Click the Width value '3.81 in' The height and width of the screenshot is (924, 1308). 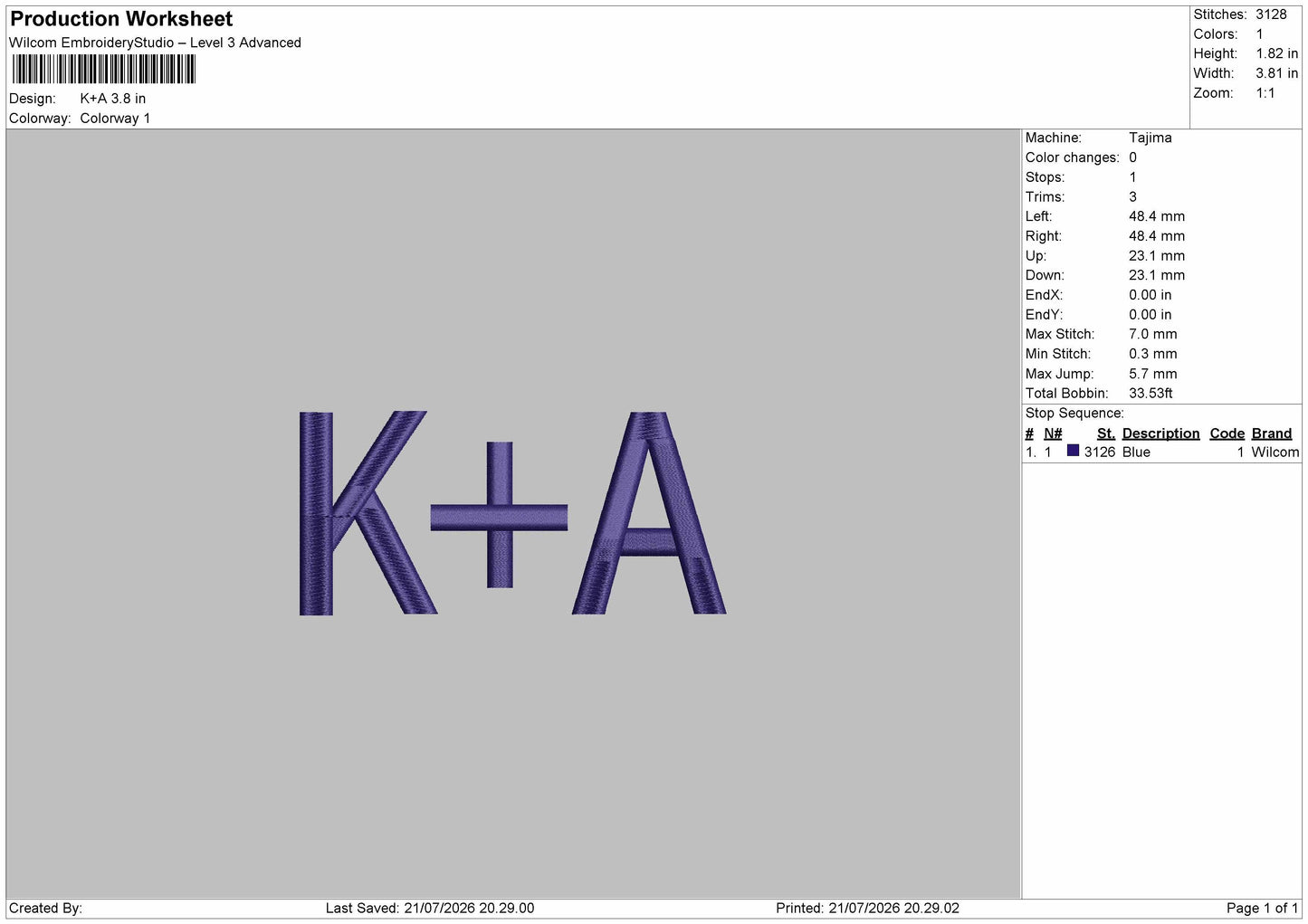[1276, 73]
